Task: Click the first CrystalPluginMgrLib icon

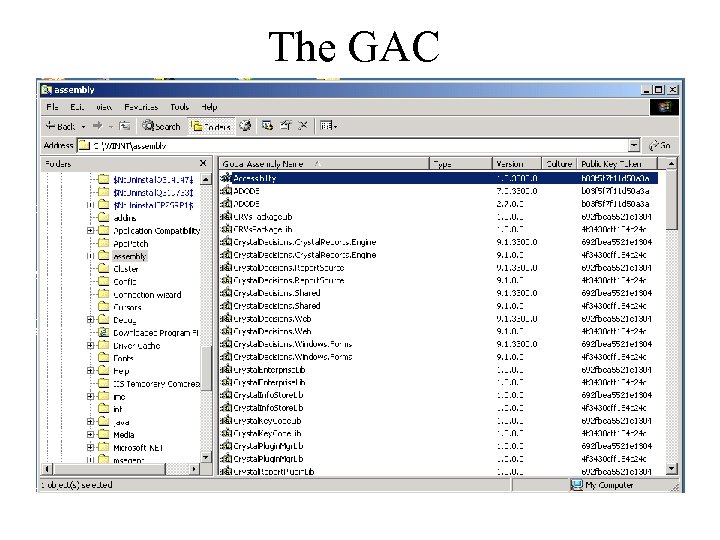Action: (x=226, y=445)
